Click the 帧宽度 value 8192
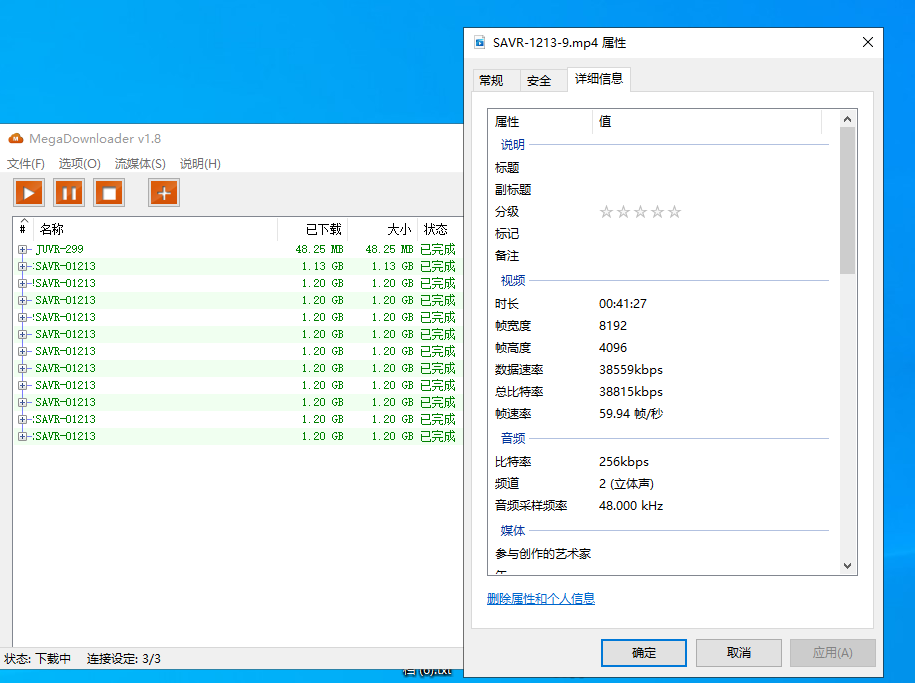The image size is (915, 683). pyautogui.click(x=613, y=326)
